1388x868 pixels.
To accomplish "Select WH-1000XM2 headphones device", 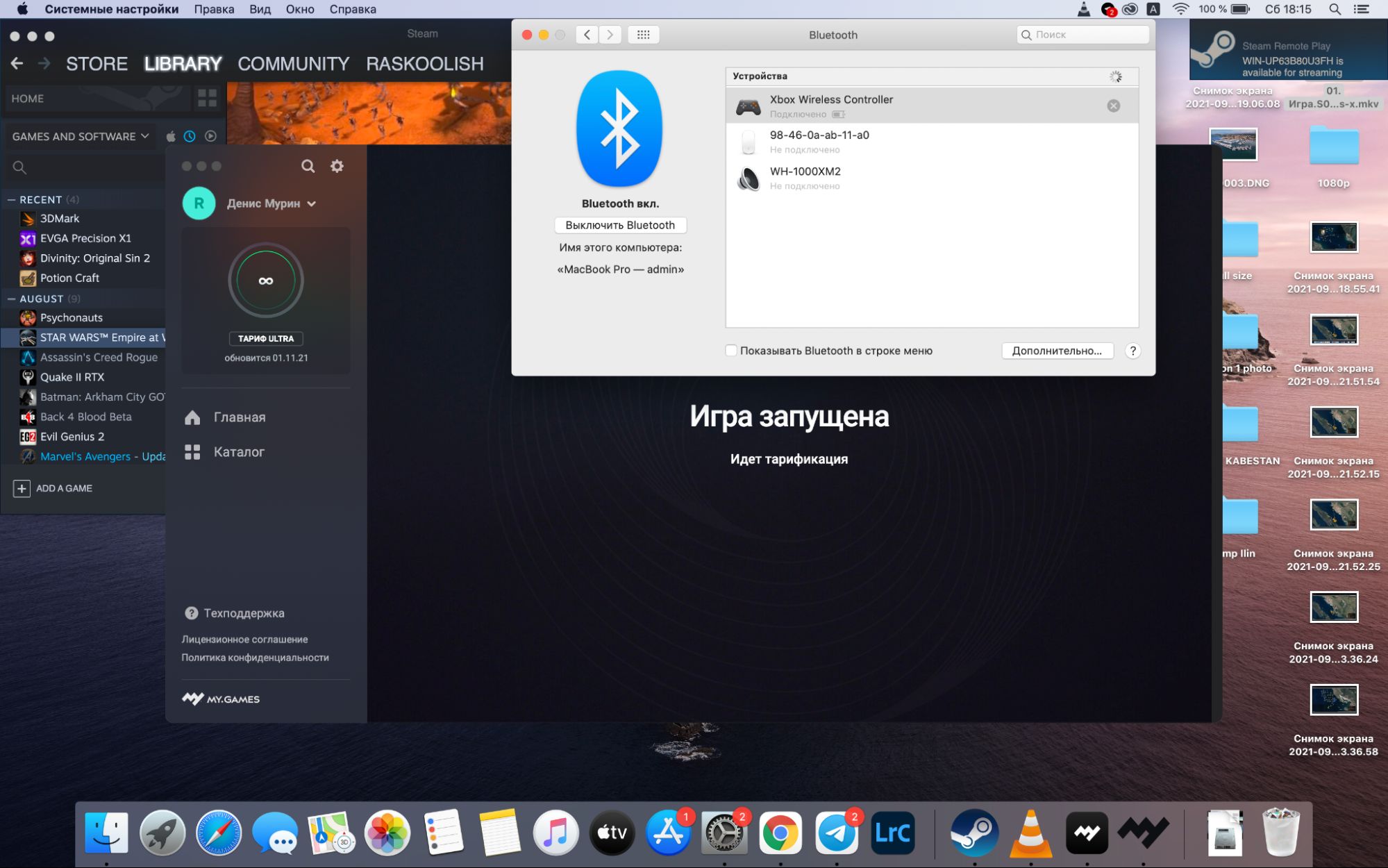I will 932,178.
